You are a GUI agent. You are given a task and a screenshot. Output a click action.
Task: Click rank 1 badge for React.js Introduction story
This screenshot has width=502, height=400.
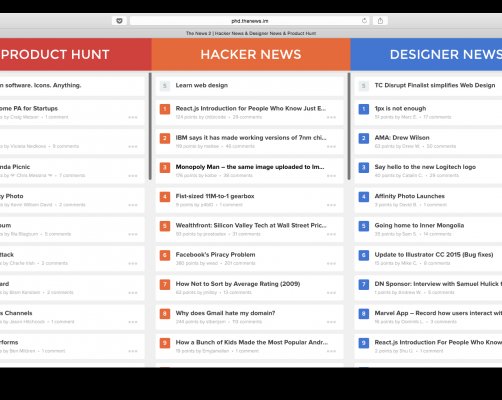click(x=165, y=109)
